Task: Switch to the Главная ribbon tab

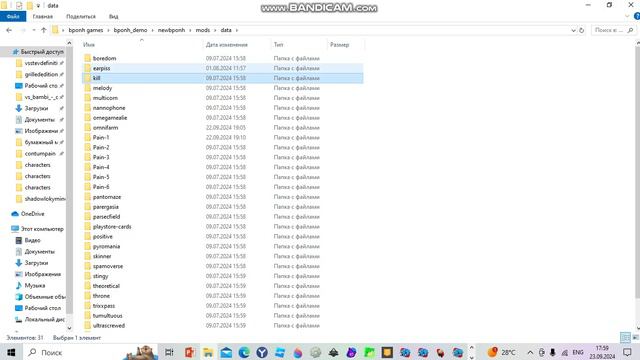Action: (x=43, y=16)
